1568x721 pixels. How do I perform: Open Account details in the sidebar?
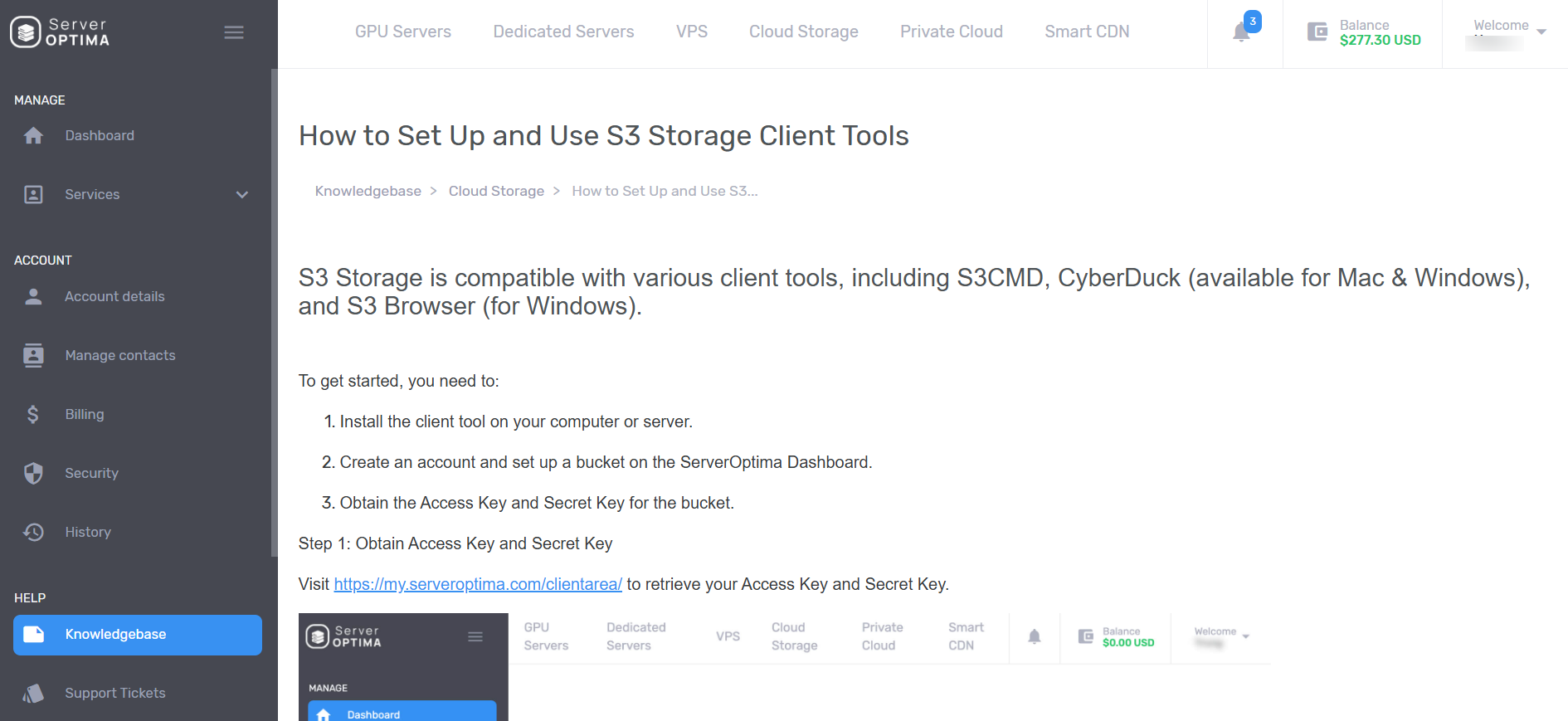[x=114, y=296]
